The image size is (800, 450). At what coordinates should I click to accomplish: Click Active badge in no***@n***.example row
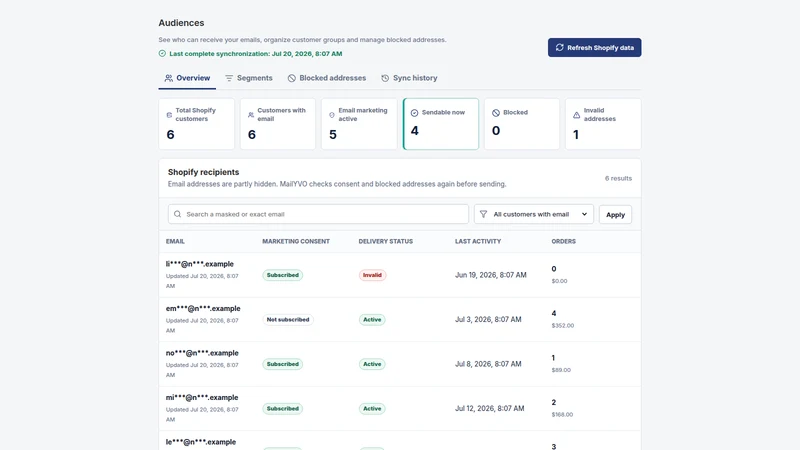click(x=372, y=364)
